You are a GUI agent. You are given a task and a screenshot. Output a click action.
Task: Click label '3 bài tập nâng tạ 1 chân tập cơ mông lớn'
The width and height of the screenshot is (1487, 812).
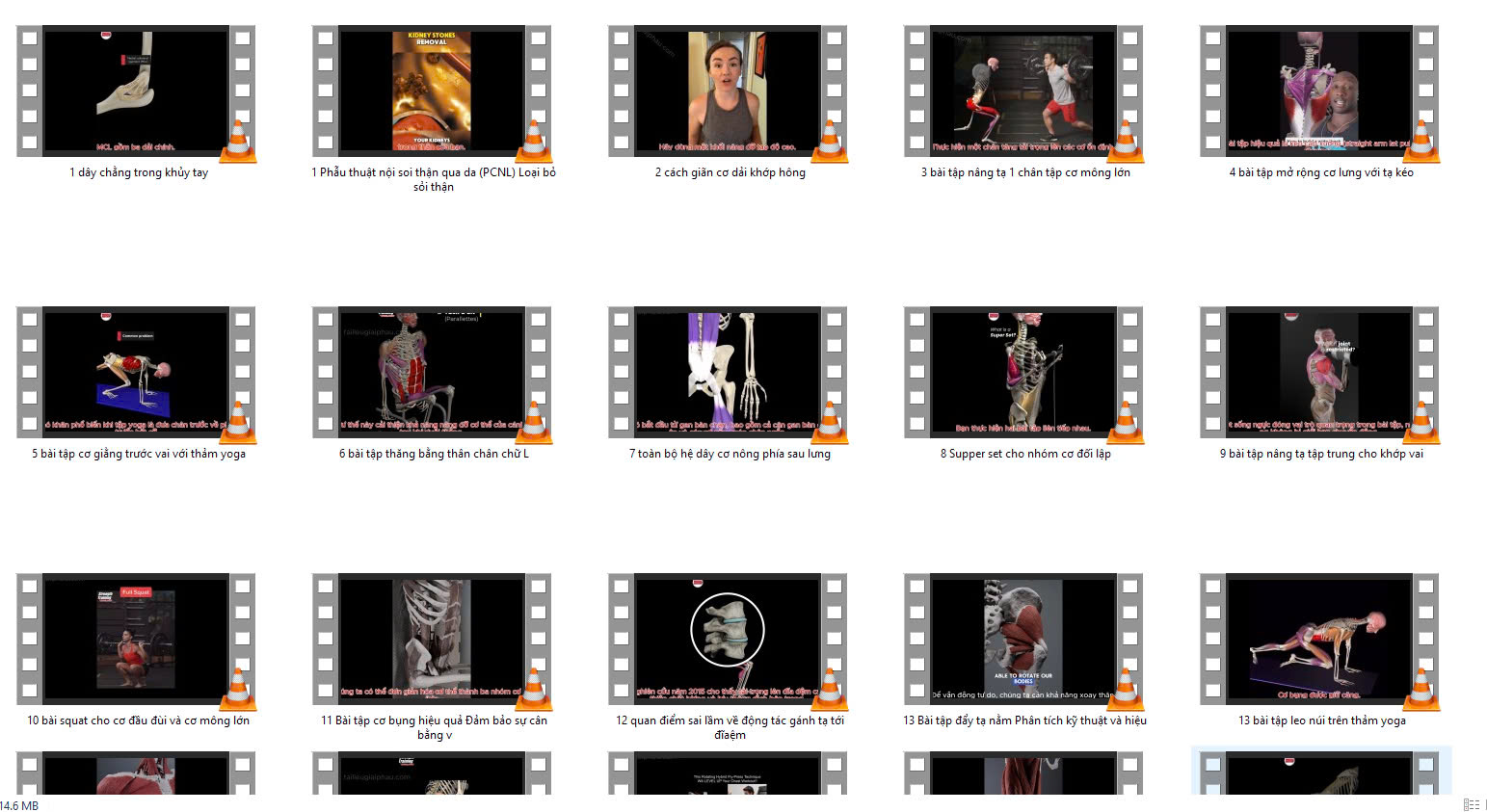(1025, 172)
